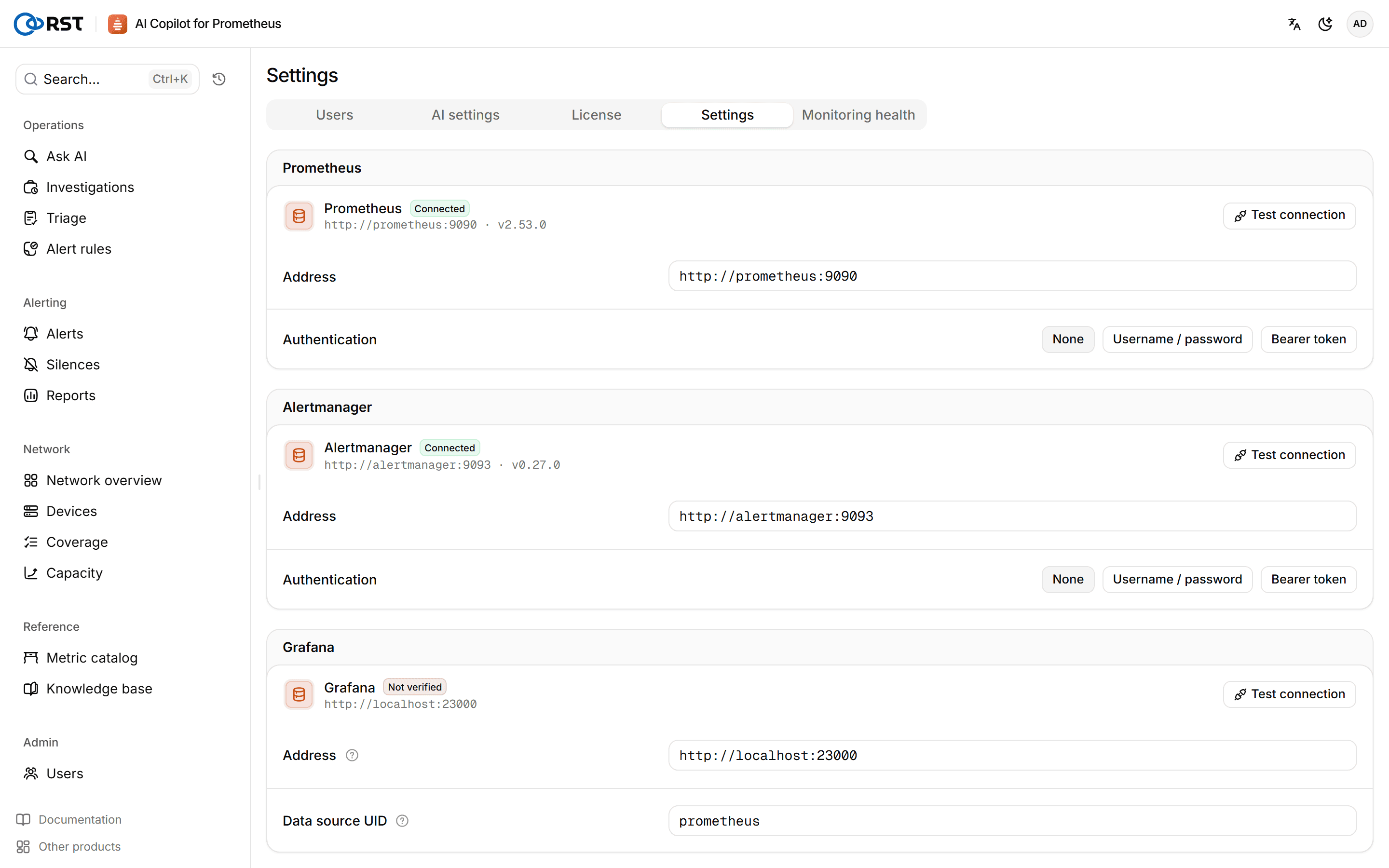The width and height of the screenshot is (1389, 868).
Task: Open the Documentation link
Action: 69,819
